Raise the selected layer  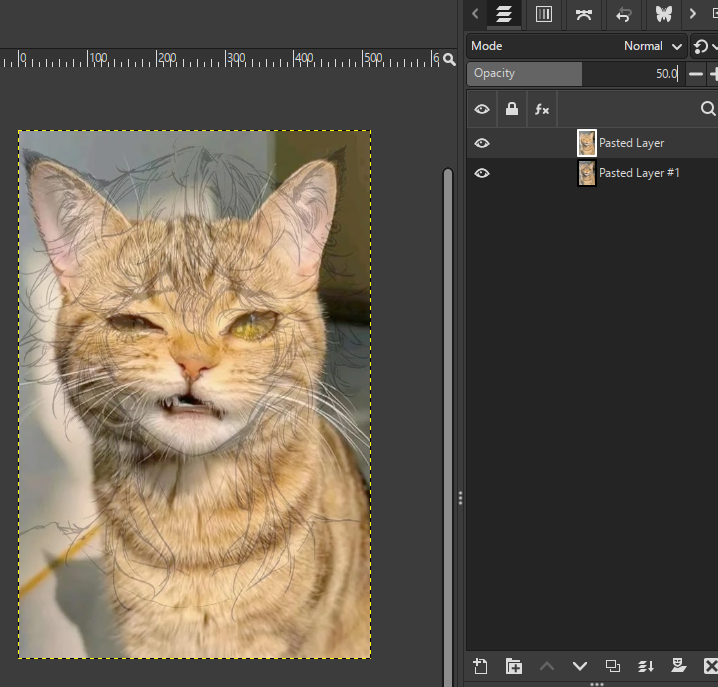tap(547, 666)
